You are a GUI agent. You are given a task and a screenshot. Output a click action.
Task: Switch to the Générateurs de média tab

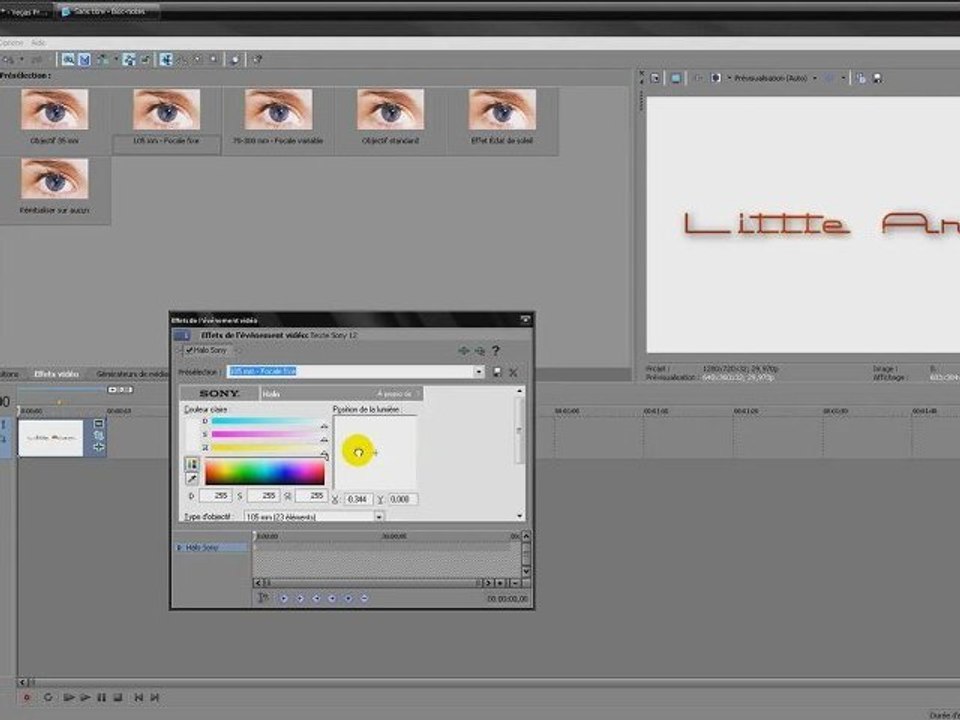[132, 374]
